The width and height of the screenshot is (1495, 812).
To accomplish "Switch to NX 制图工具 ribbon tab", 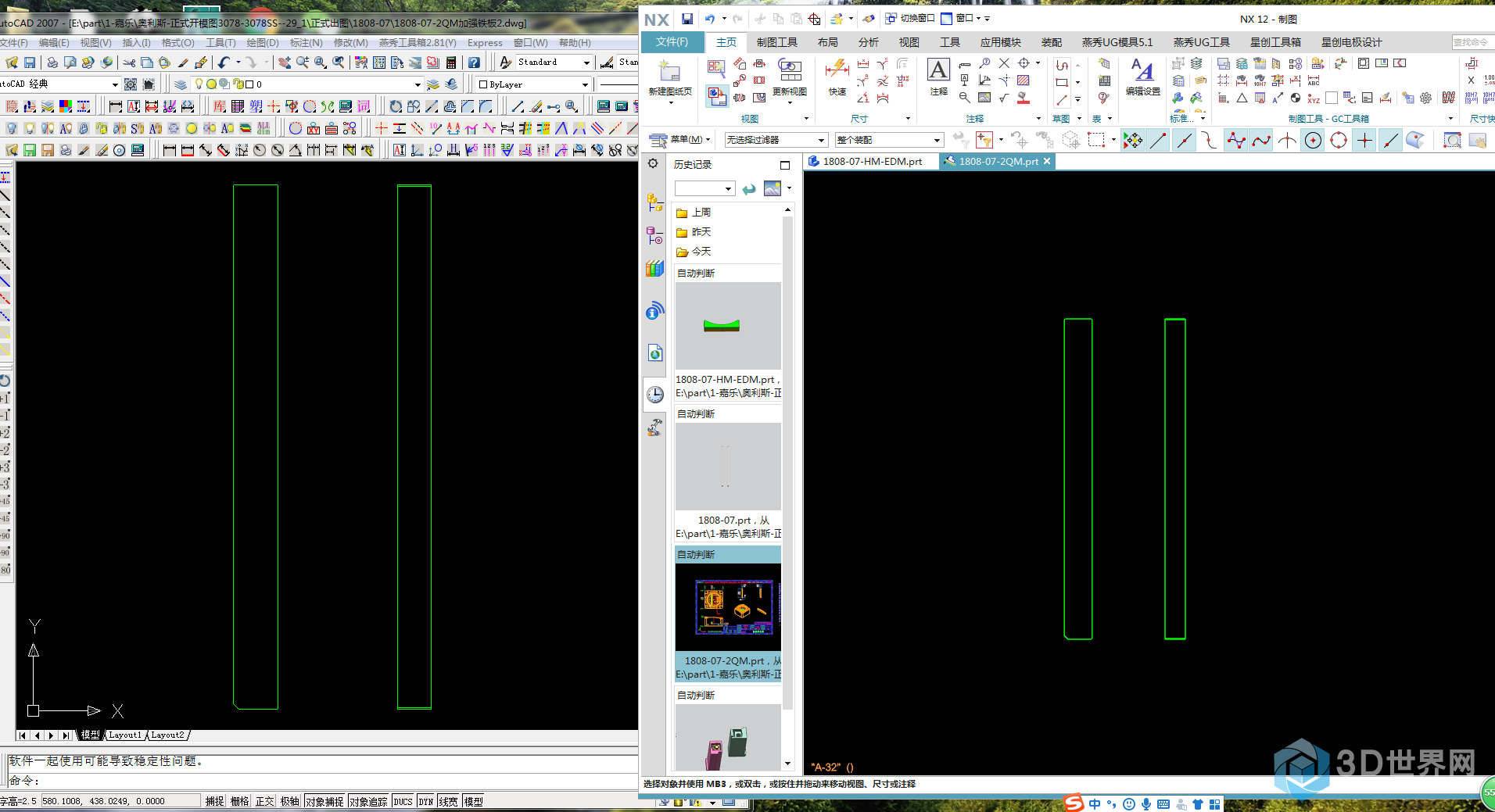I will [x=776, y=42].
